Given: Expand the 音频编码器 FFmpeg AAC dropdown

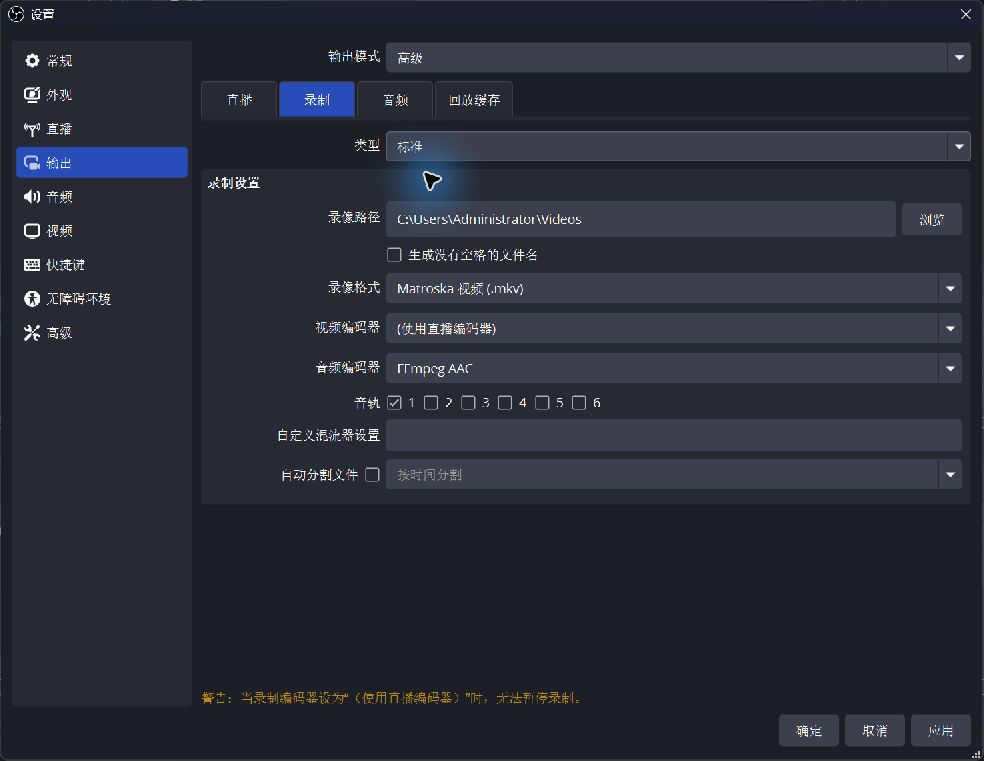Looking at the screenshot, I should (673, 368).
